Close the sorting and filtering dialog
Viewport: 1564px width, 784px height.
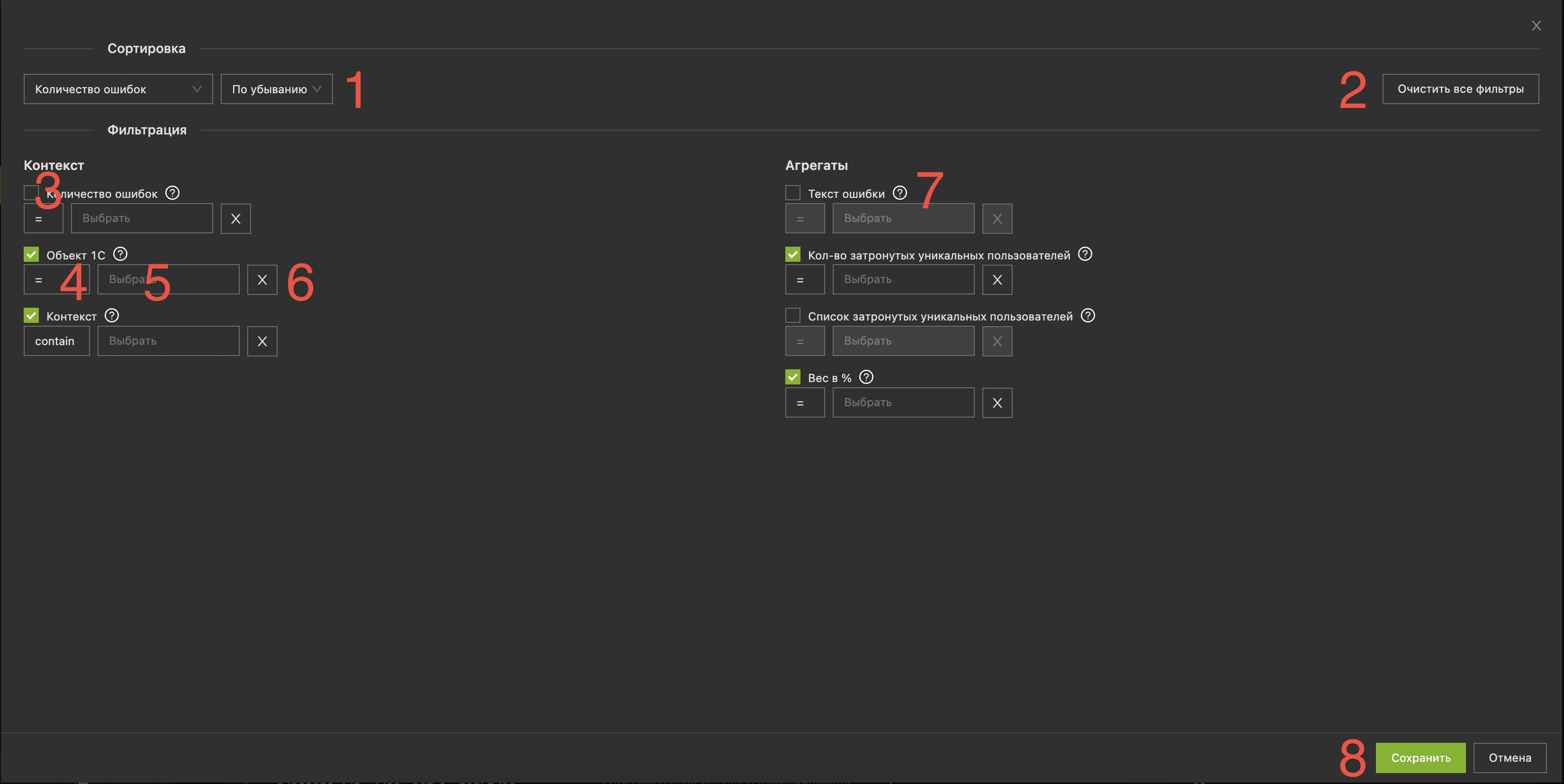pyautogui.click(x=1536, y=26)
